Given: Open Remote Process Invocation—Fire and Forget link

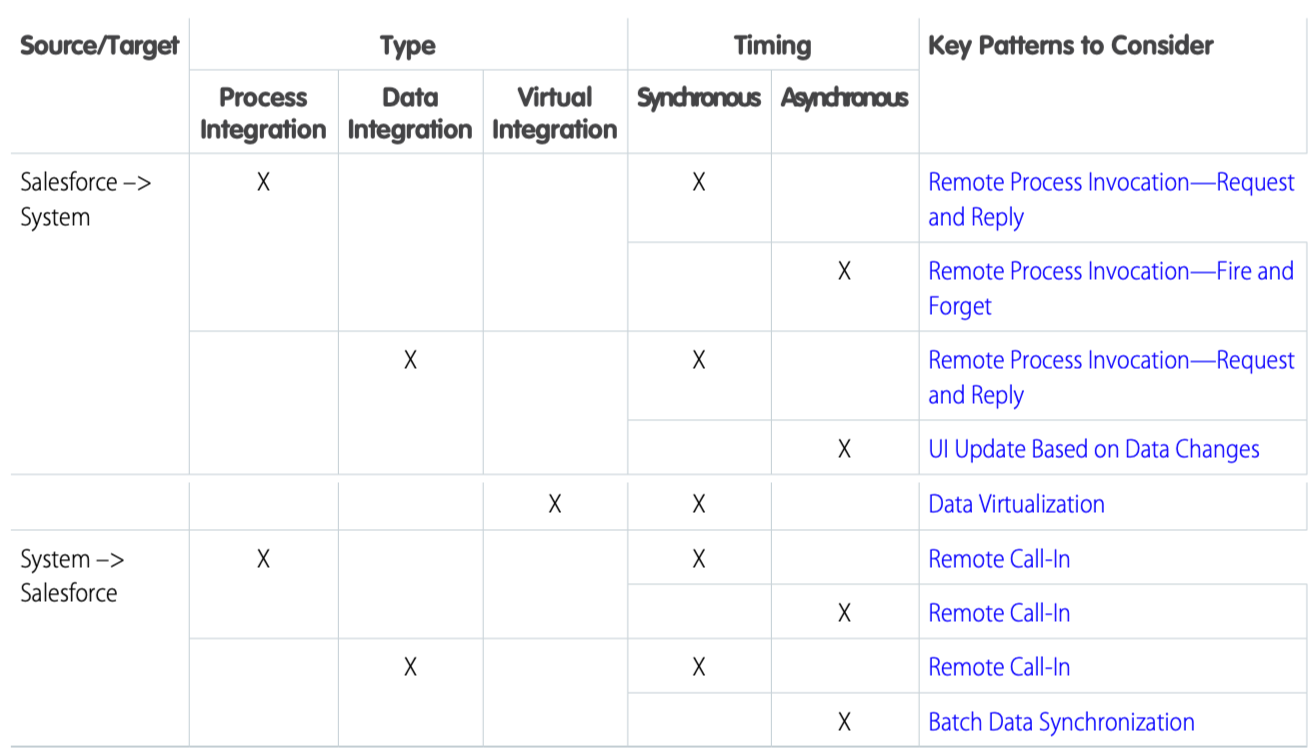Looking at the screenshot, I should (1111, 288).
